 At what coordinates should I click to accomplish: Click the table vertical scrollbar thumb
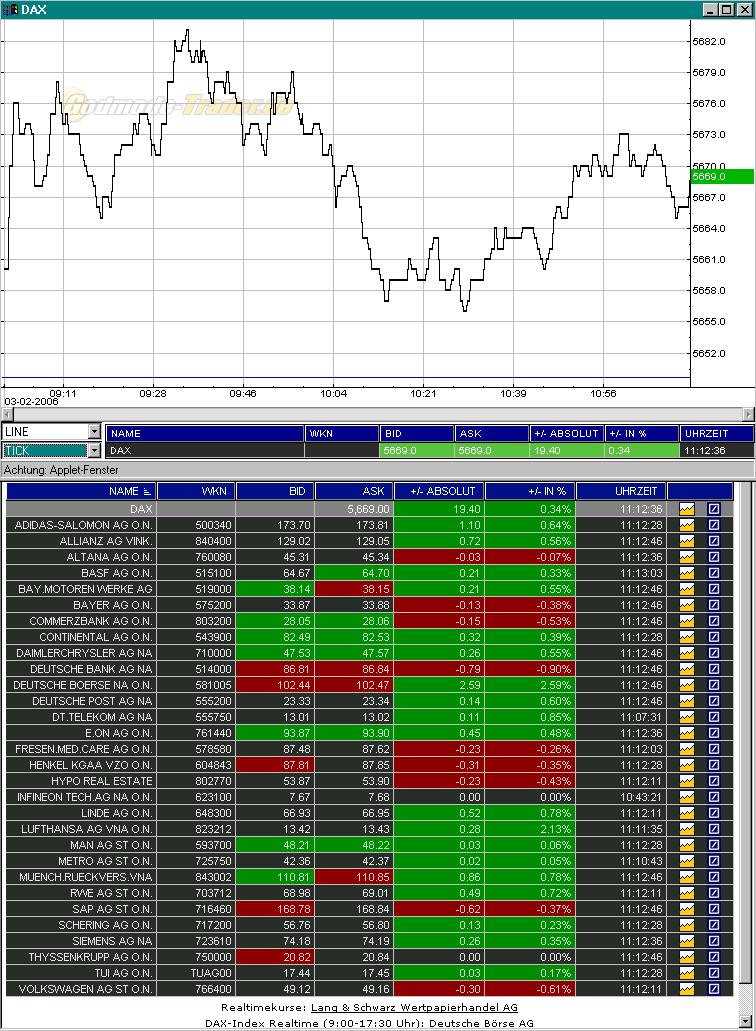pos(745,733)
